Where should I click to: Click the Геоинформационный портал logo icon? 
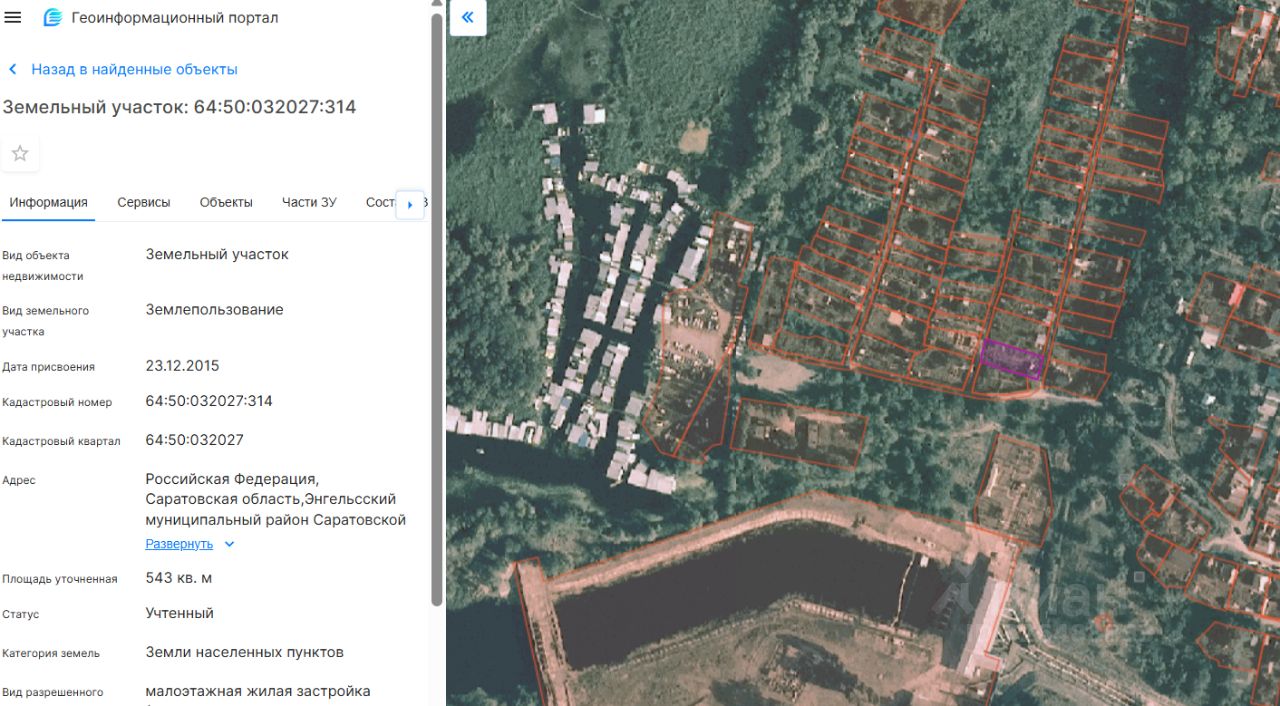tap(52, 18)
